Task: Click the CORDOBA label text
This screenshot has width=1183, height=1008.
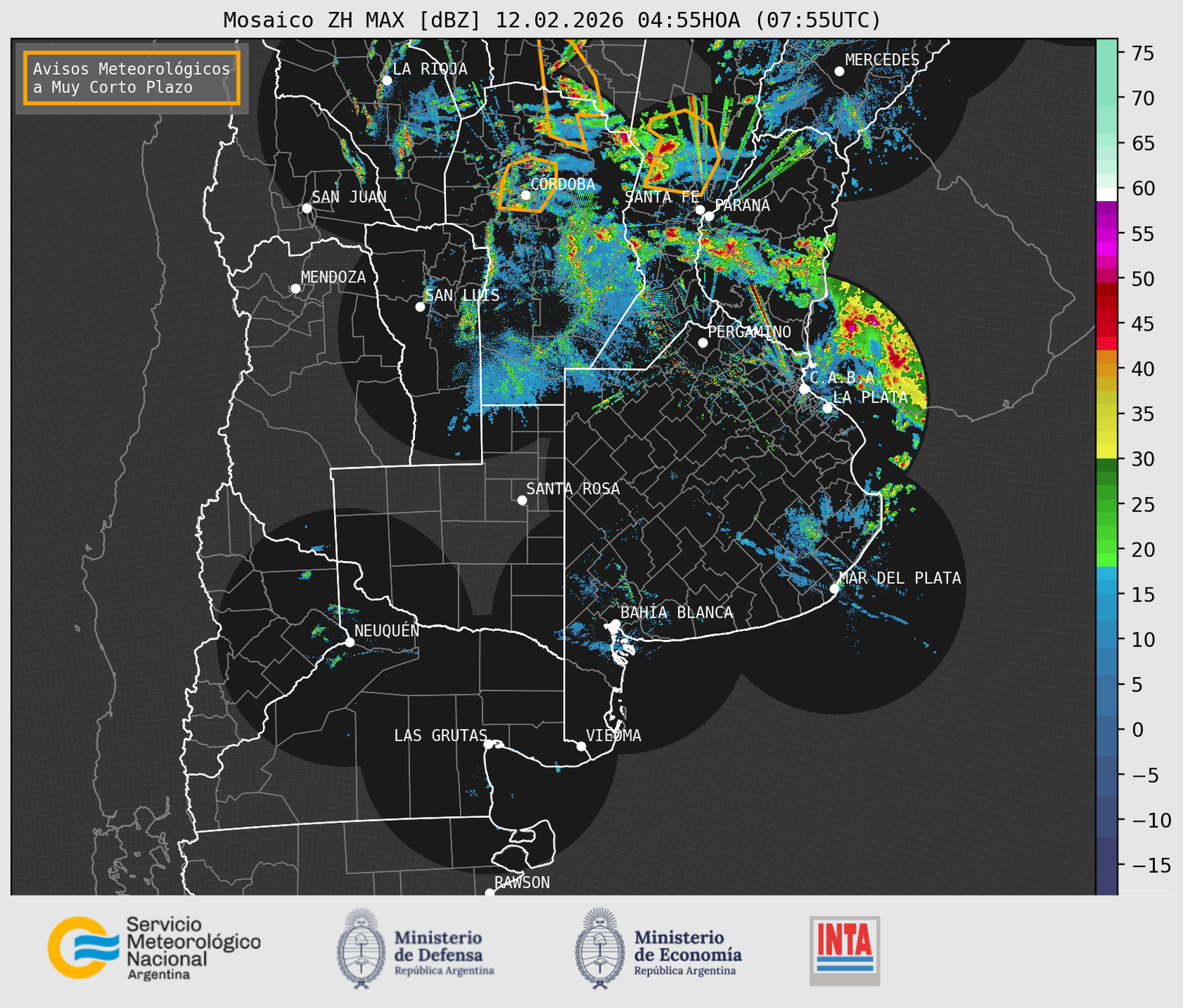Action: tap(562, 184)
